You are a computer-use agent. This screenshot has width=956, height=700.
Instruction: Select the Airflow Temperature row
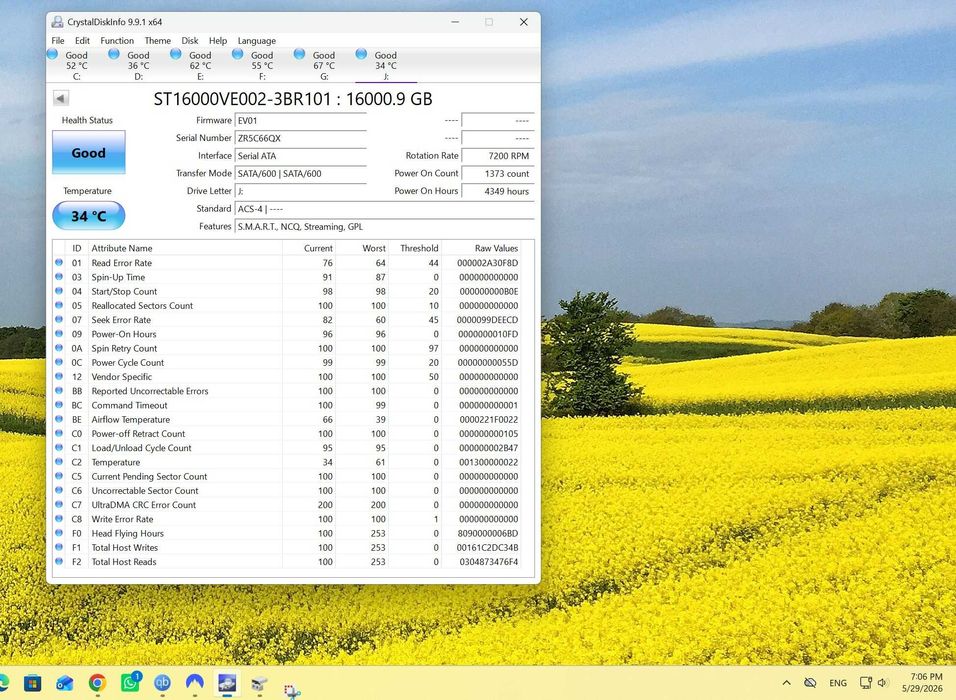[287, 419]
